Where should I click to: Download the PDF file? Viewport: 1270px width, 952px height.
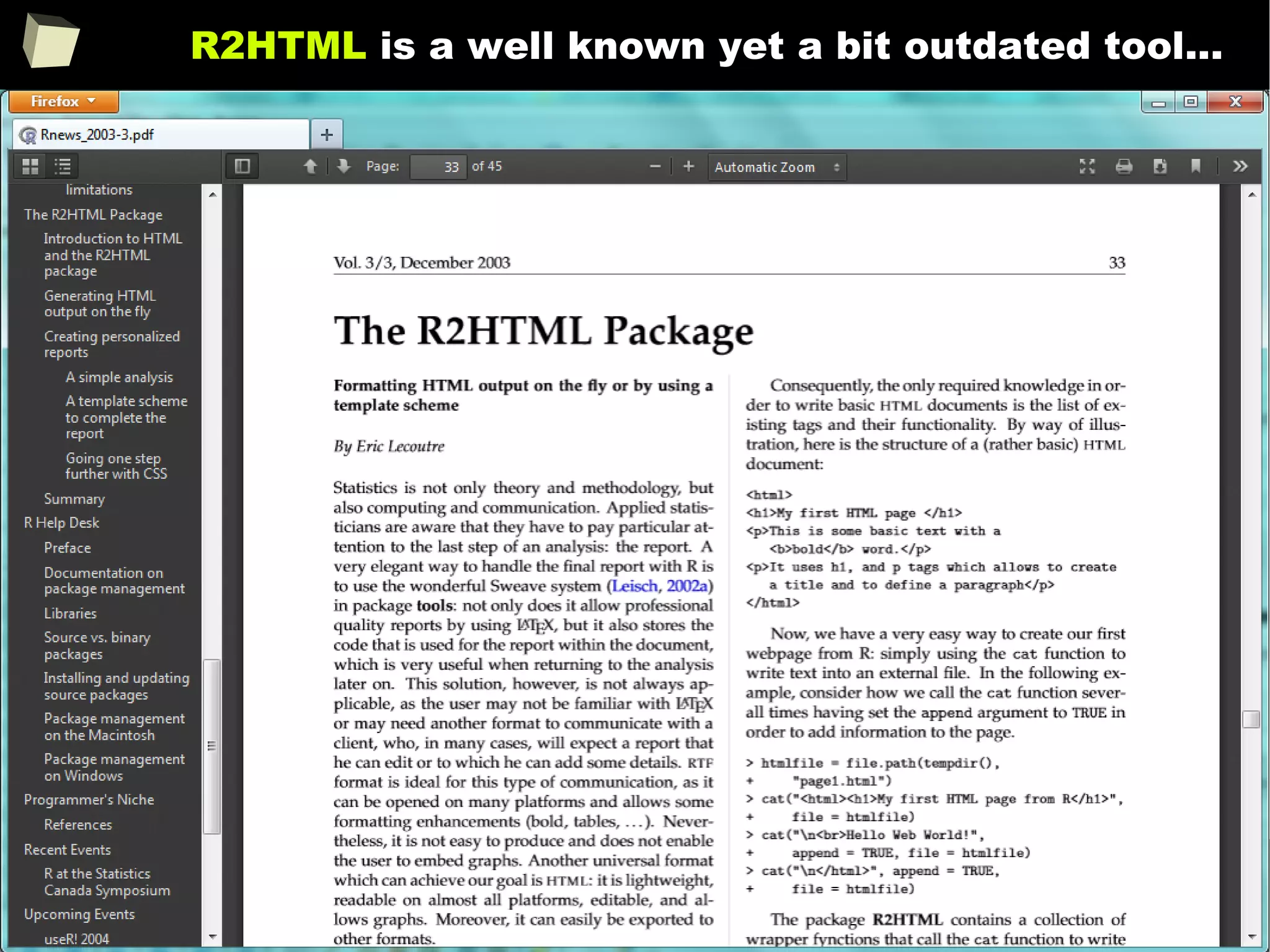click(1160, 166)
